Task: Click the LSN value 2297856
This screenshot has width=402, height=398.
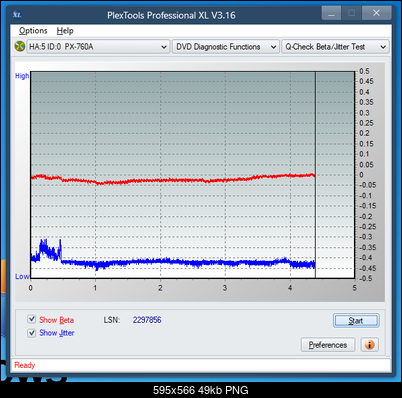Action: point(147,320)
